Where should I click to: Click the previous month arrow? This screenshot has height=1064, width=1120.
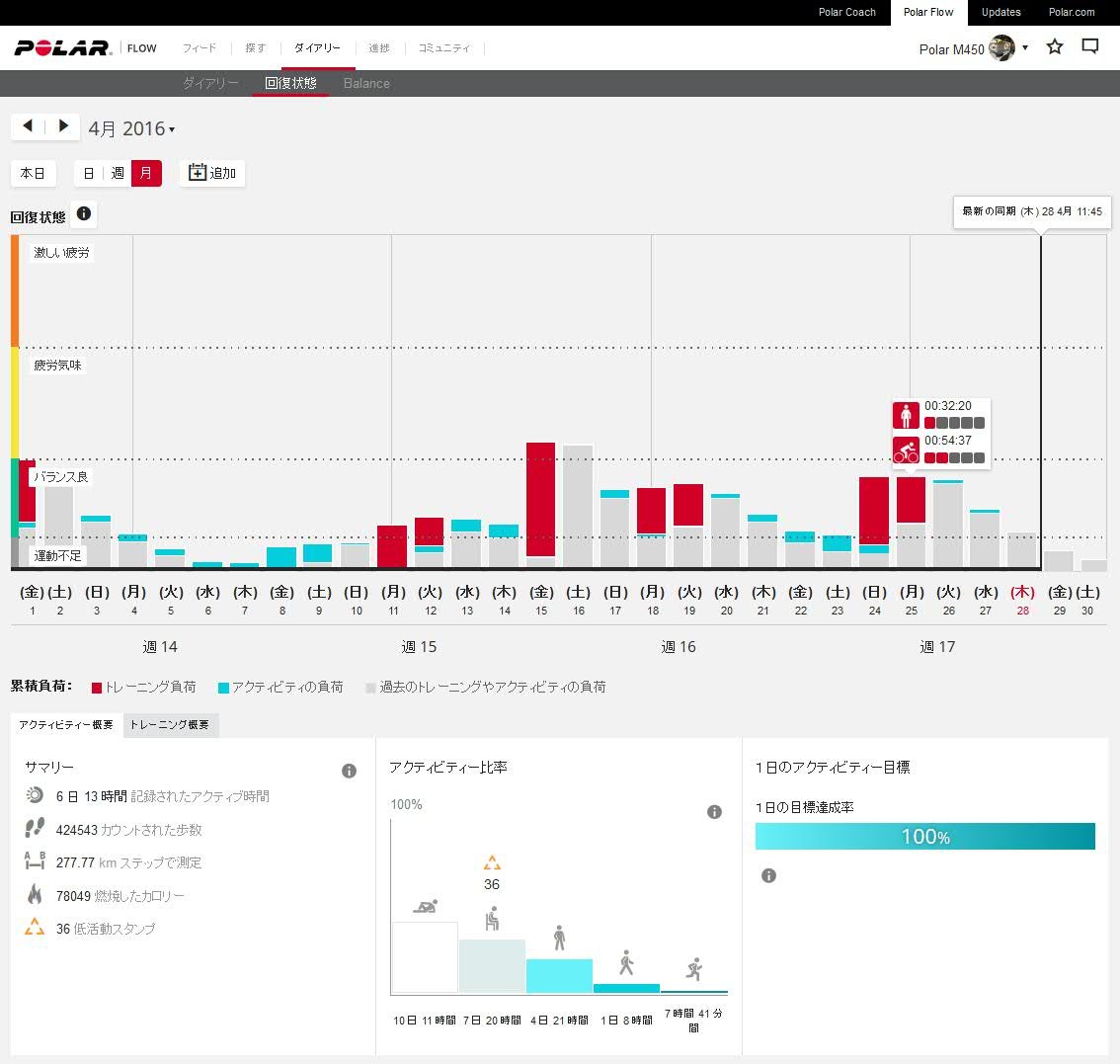[28, 126]
